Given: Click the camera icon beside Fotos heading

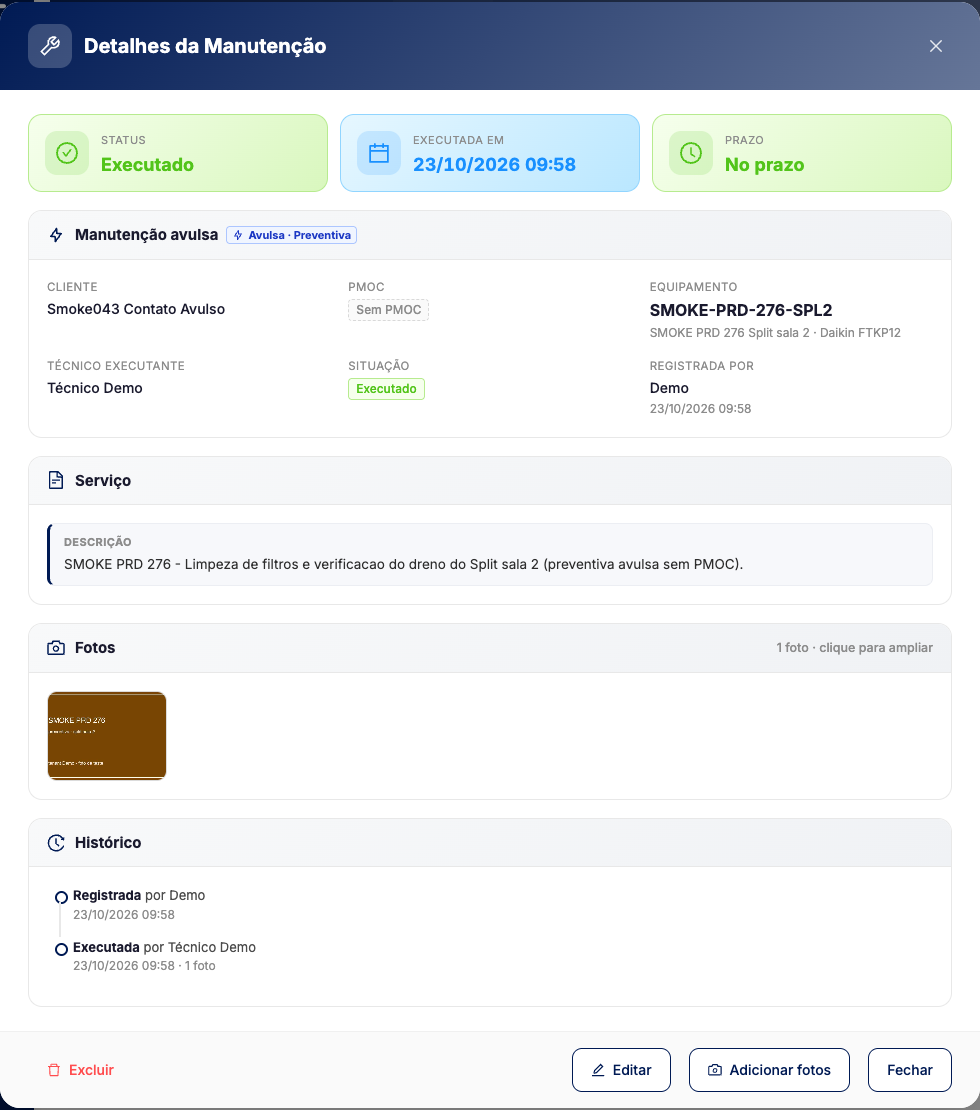Looking at the screenshot, I should [56, 648].
